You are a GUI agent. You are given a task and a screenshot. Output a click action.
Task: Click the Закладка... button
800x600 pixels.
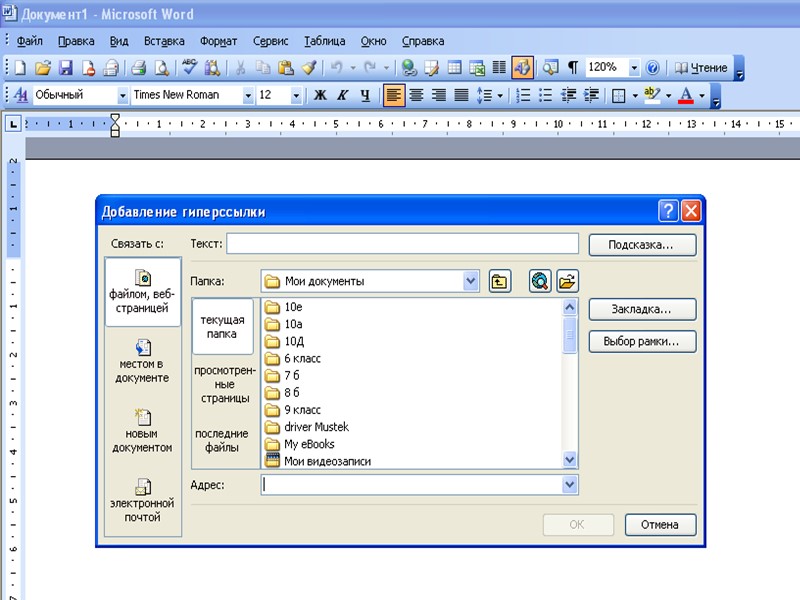click(x=642, y=309)
